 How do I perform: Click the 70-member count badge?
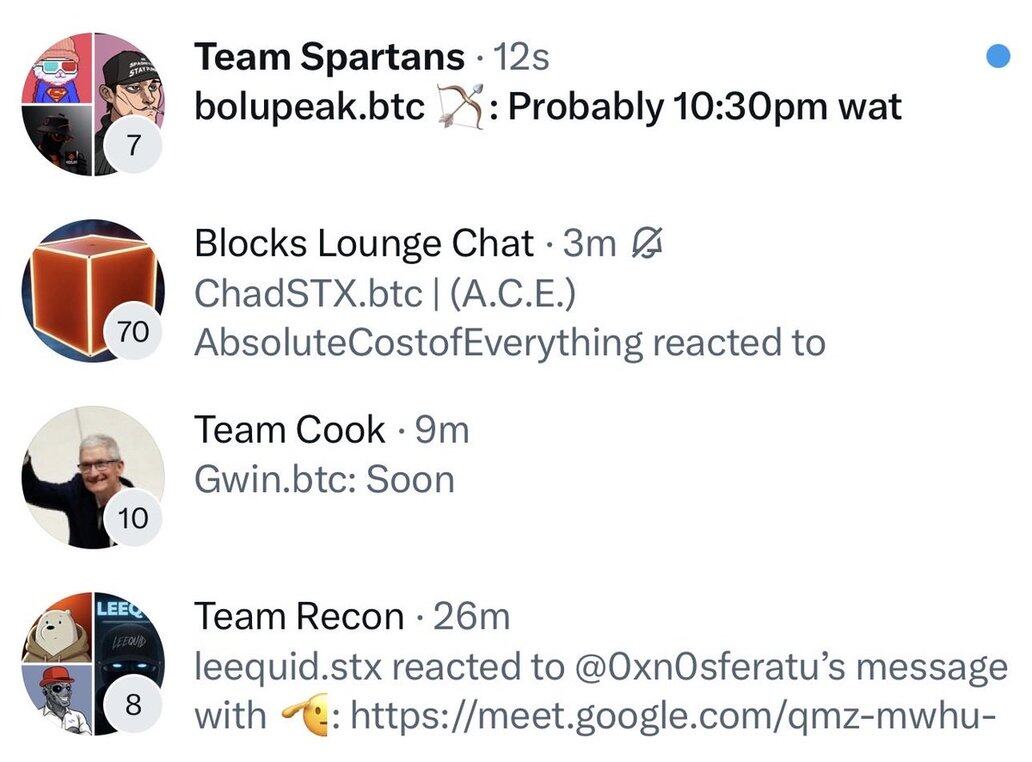click(133, 333)
